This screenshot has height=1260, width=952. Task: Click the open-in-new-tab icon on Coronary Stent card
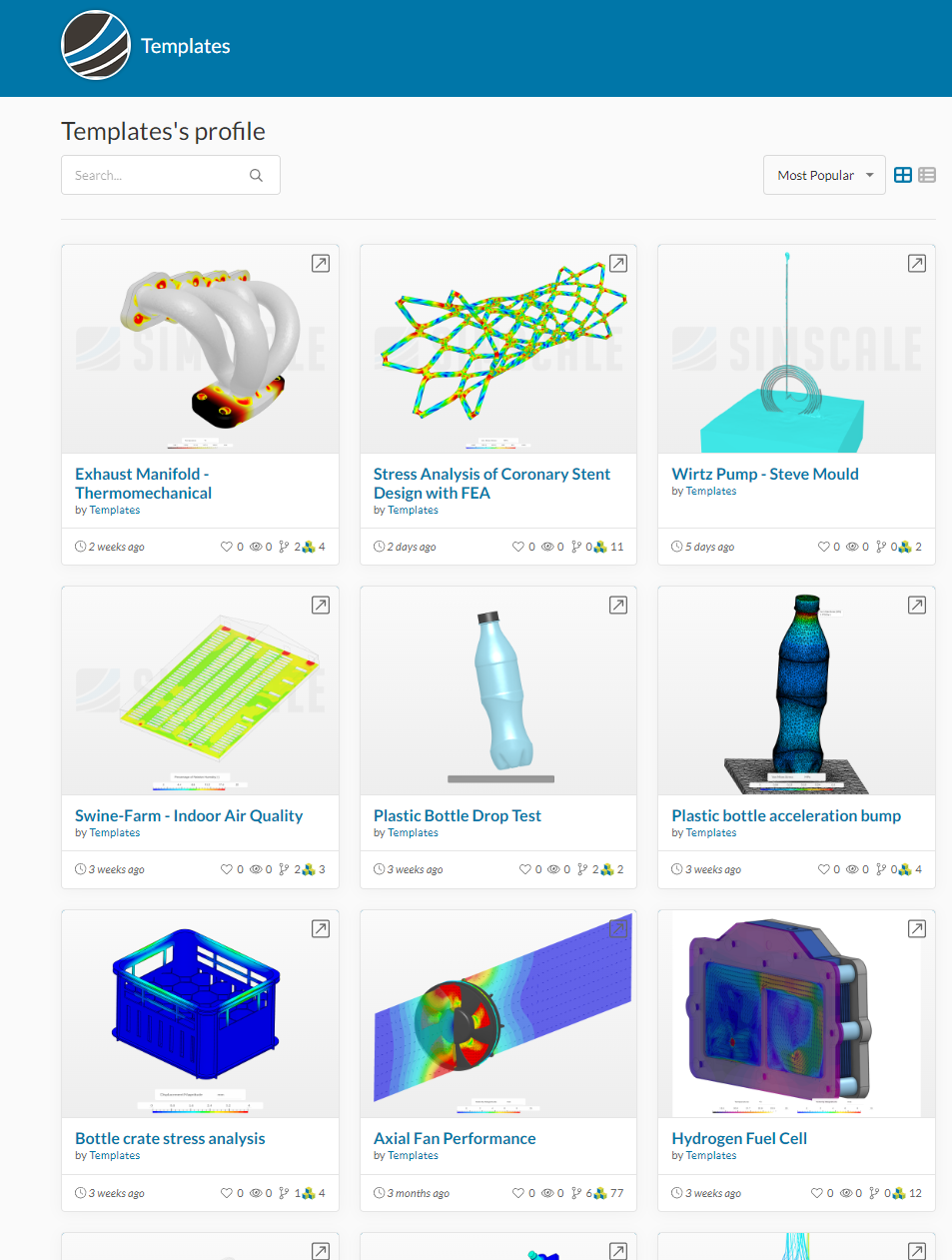point(618,264)
